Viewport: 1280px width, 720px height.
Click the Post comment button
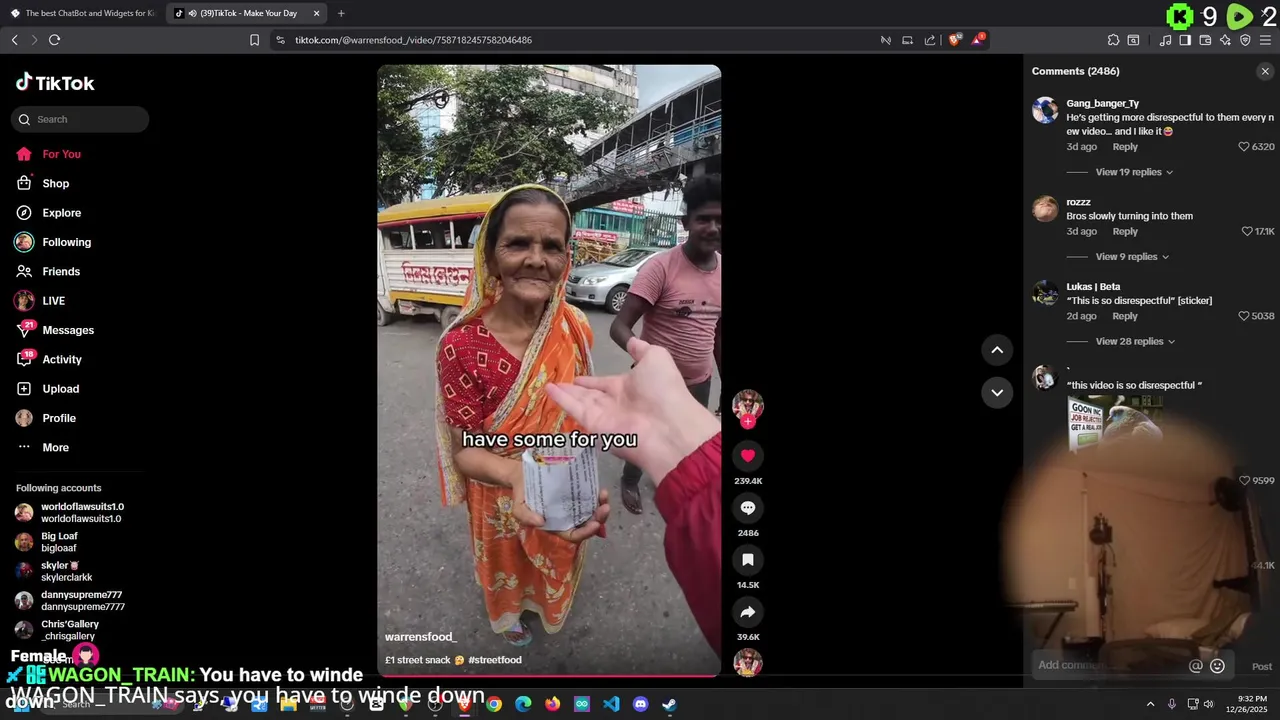(1262, 667)
